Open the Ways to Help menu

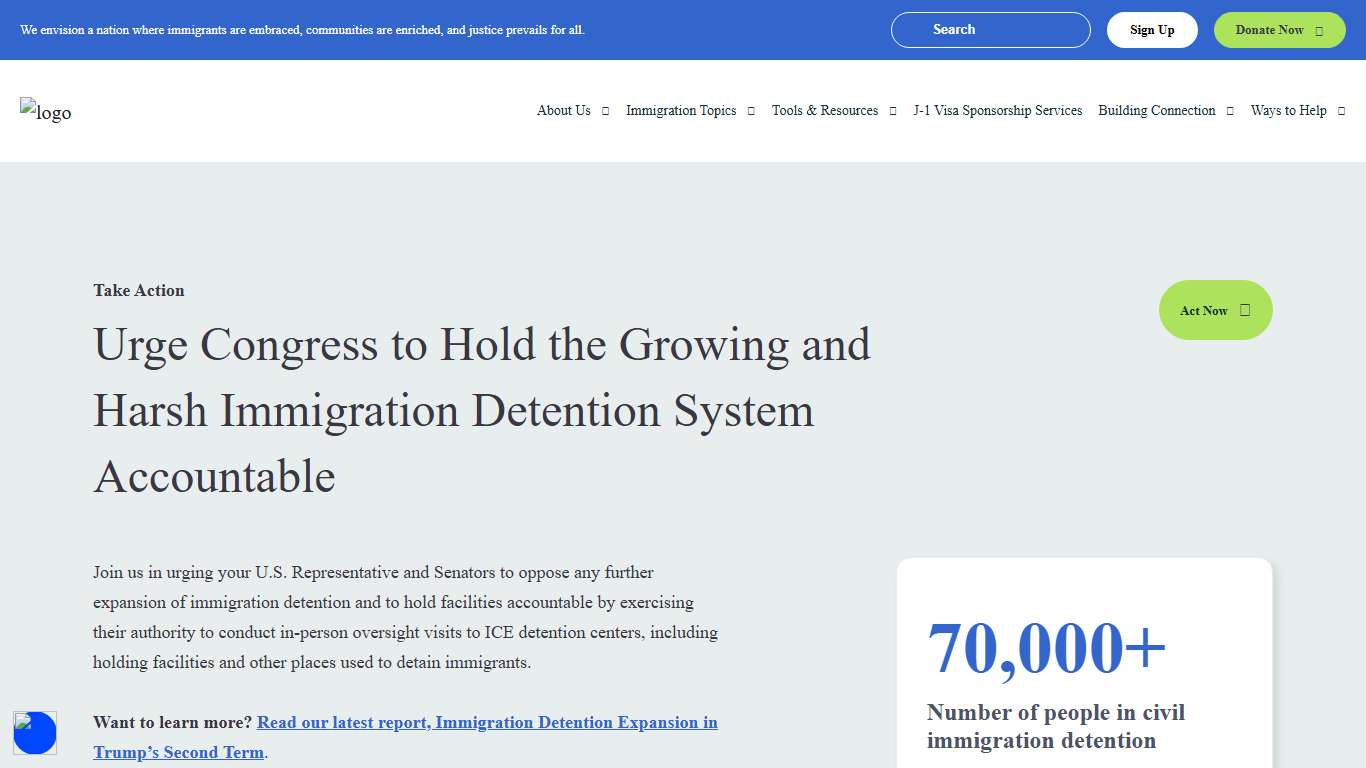click(1288, 111)
